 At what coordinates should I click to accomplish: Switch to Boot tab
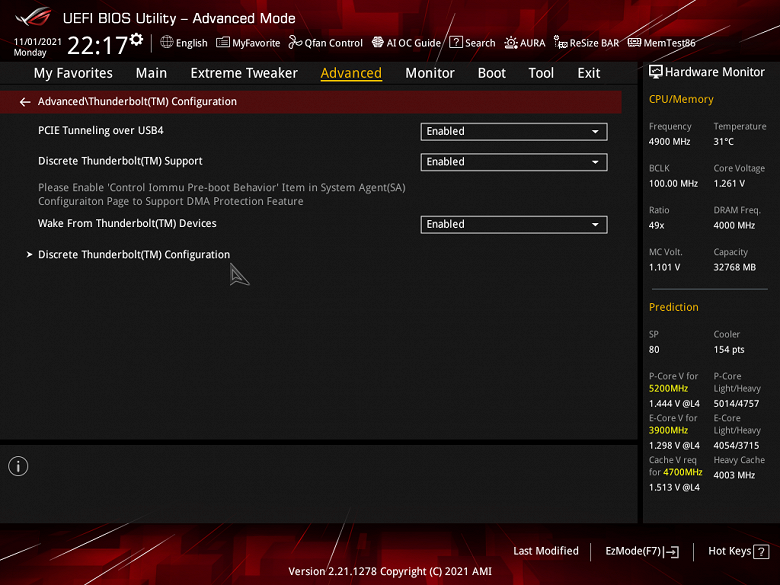491,73
